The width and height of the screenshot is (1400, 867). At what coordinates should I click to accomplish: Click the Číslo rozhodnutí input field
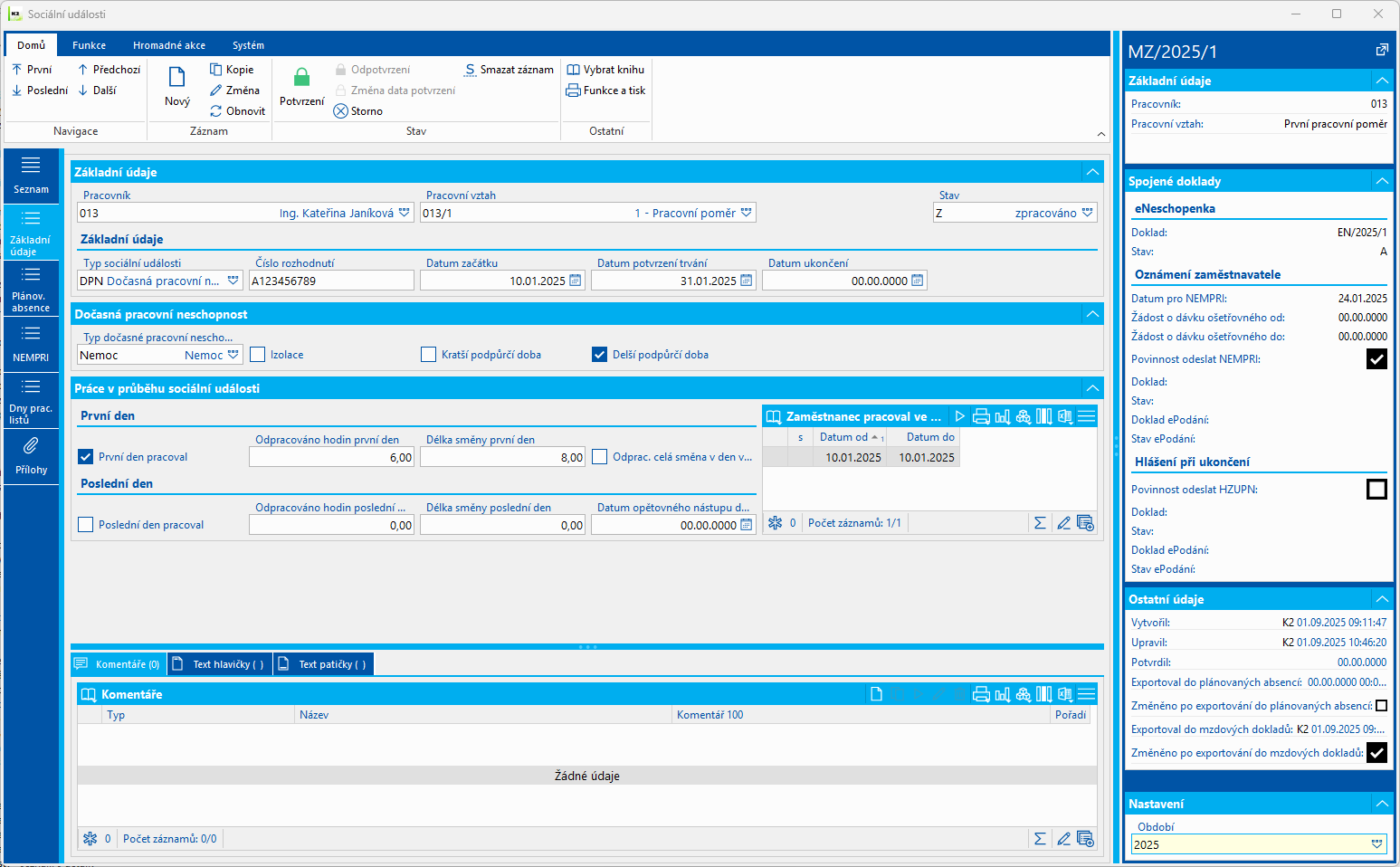click(331, 281)
